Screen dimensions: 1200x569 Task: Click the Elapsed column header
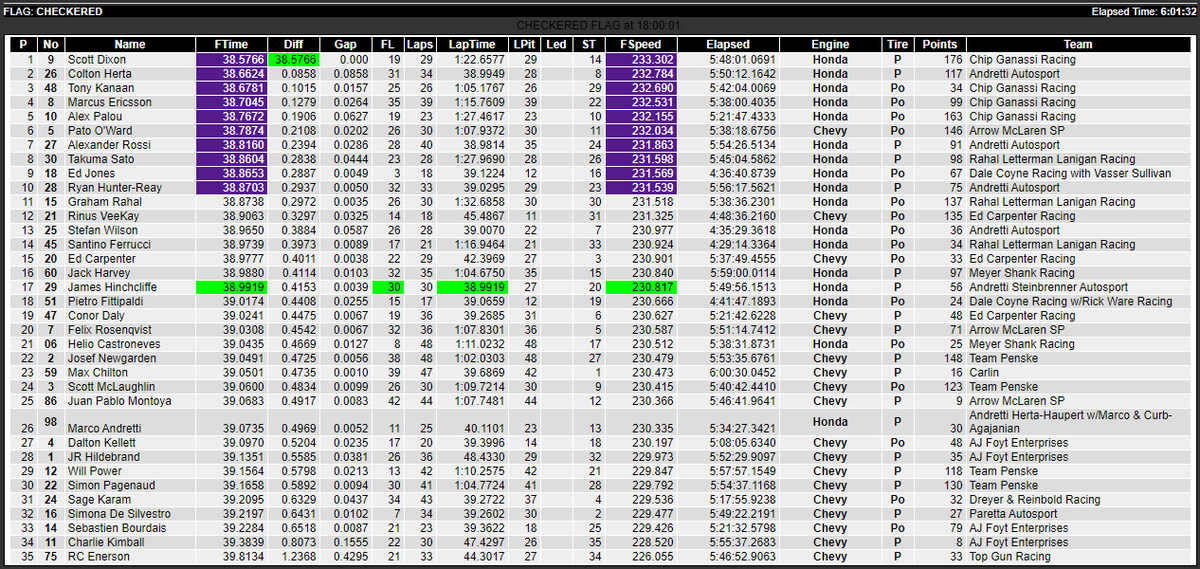click(727, 45)
